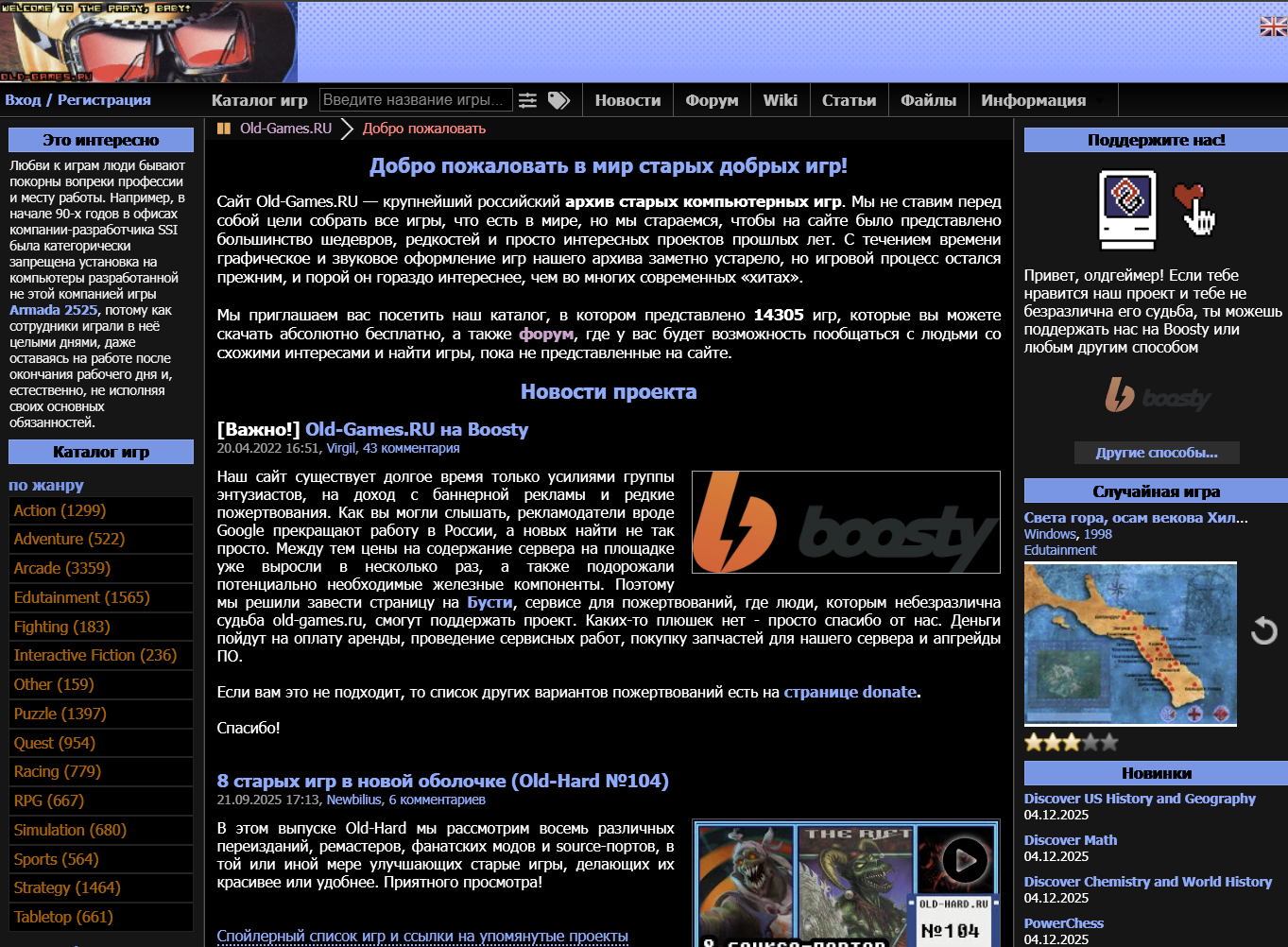Browse the Other (159) genre
Image resolution: width=1288 pixels, height=947 pixels.
click(100, 684)
